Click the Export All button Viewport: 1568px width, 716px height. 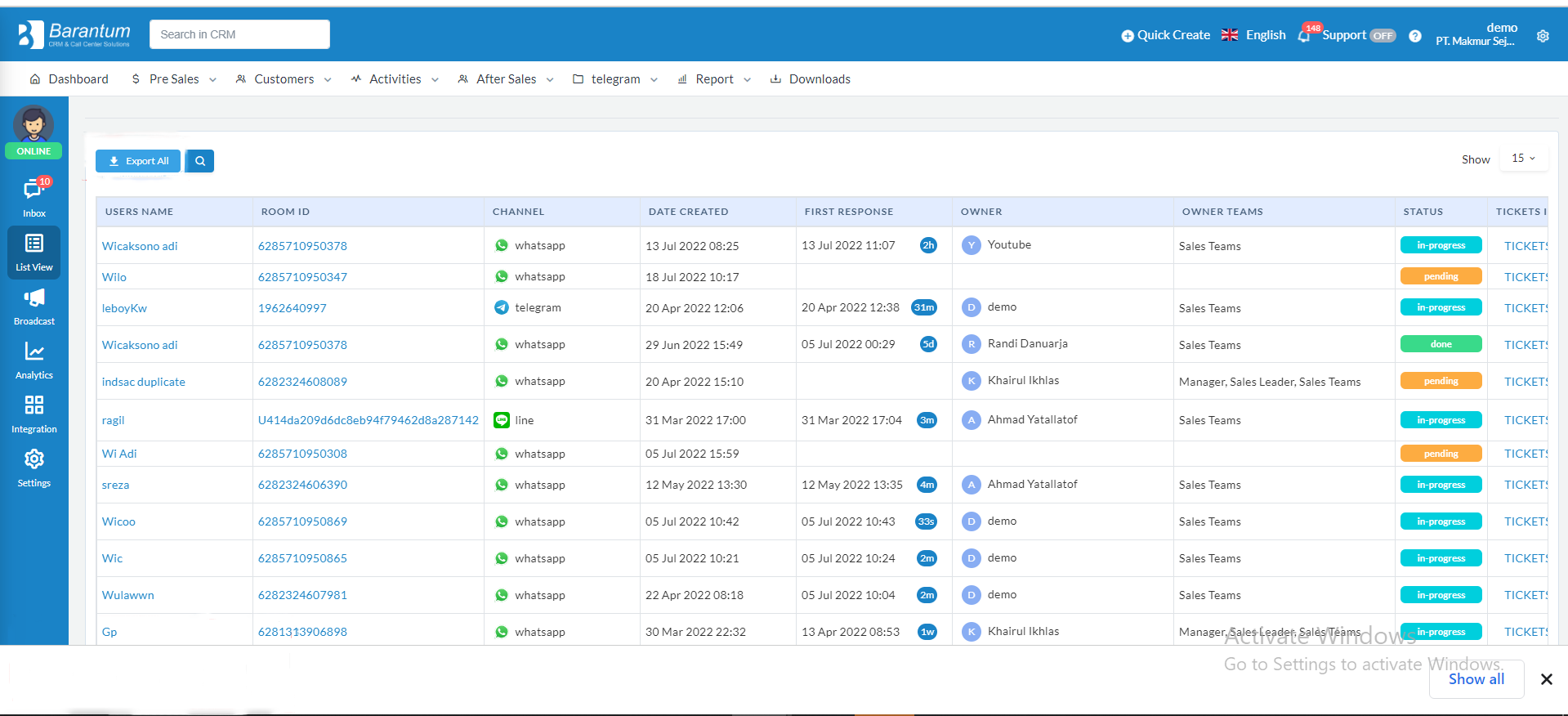click(138, 161)
